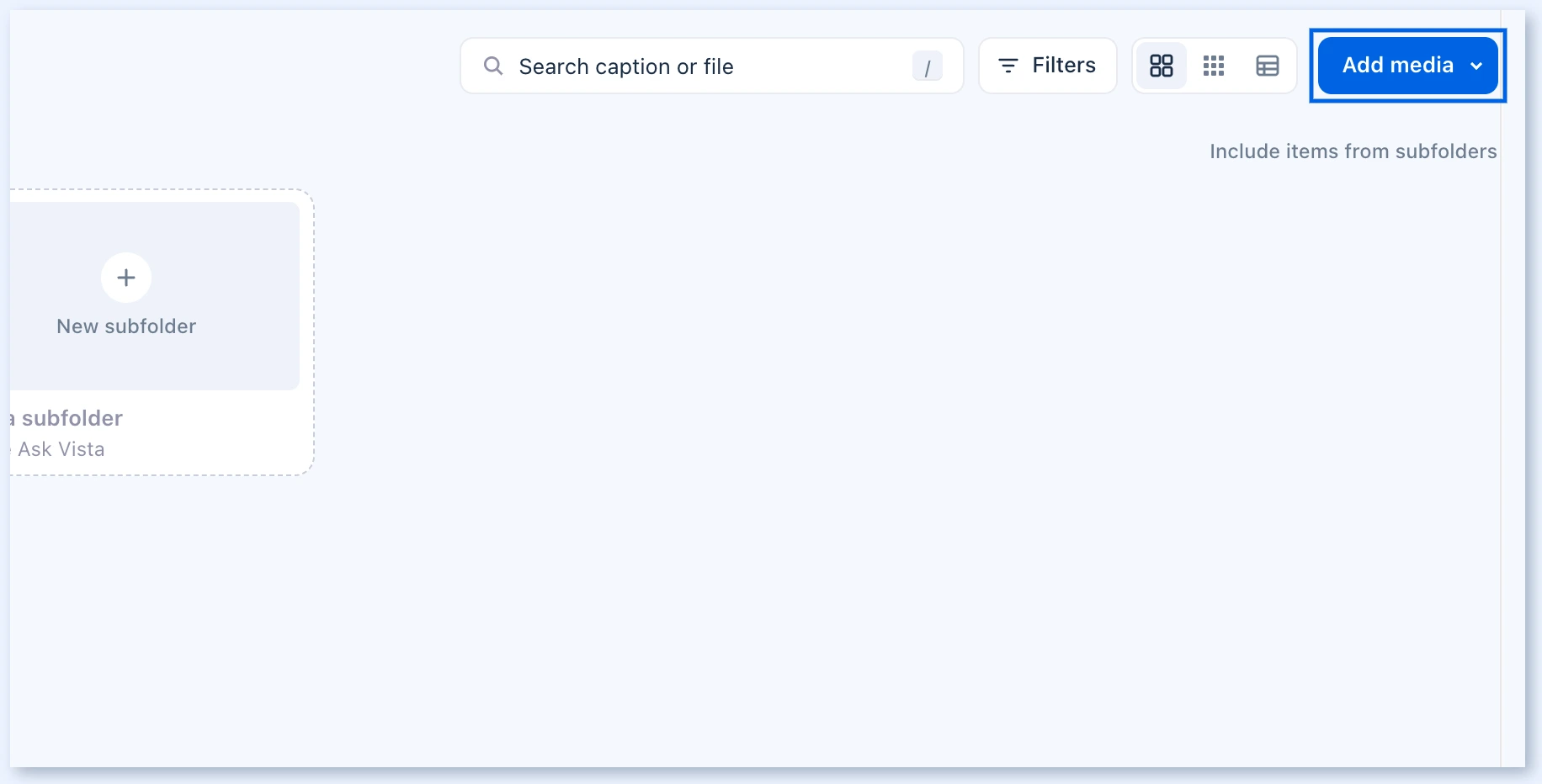Switch to table list view
This screenshot has height=784, width=1542.
click(1268, 66)
